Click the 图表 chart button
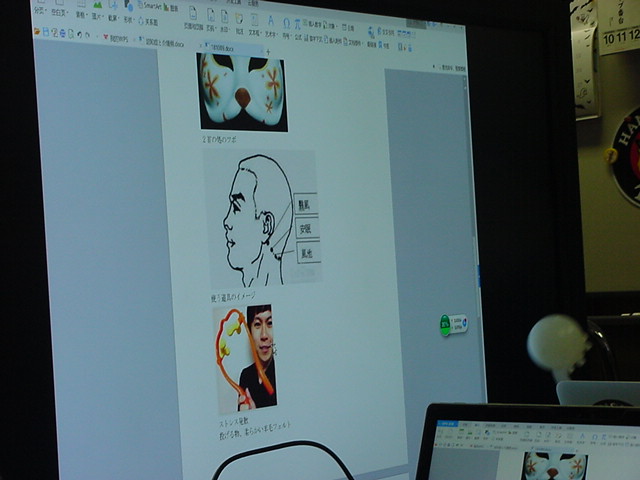Viewport: 640px width, 480px height. click(172, 8)
